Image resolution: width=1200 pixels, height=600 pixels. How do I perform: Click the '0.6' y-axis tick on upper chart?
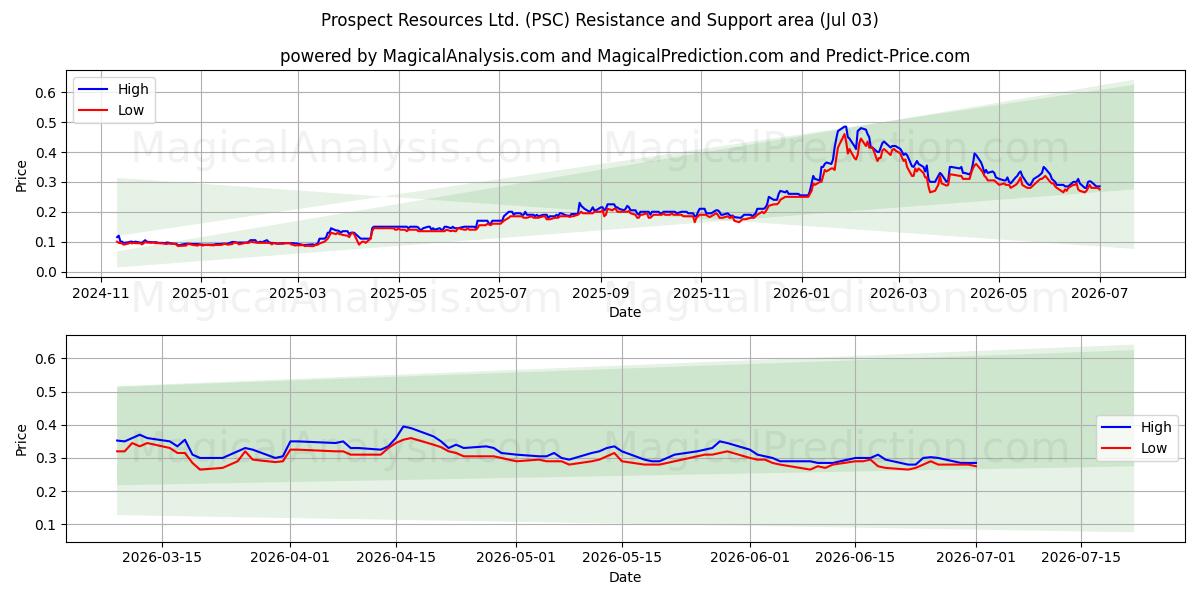pos(47,93)
